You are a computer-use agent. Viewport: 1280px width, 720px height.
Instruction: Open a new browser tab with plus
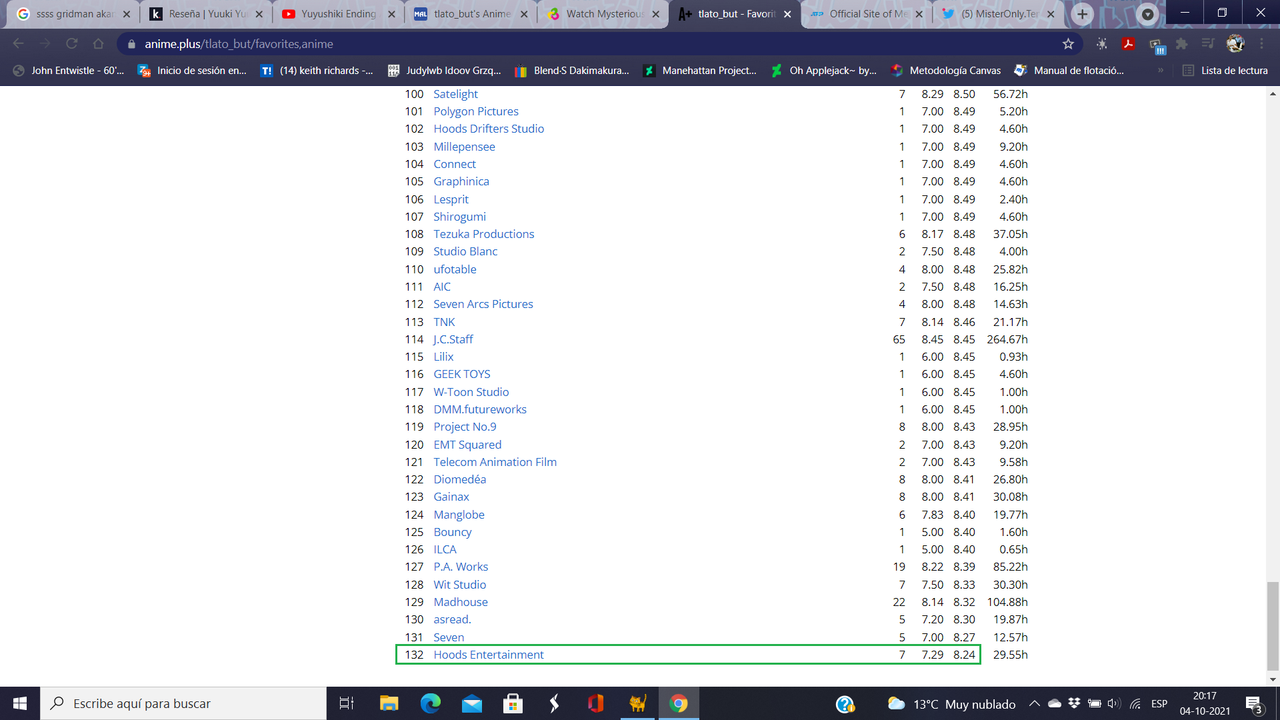[x=1083, y=14]
